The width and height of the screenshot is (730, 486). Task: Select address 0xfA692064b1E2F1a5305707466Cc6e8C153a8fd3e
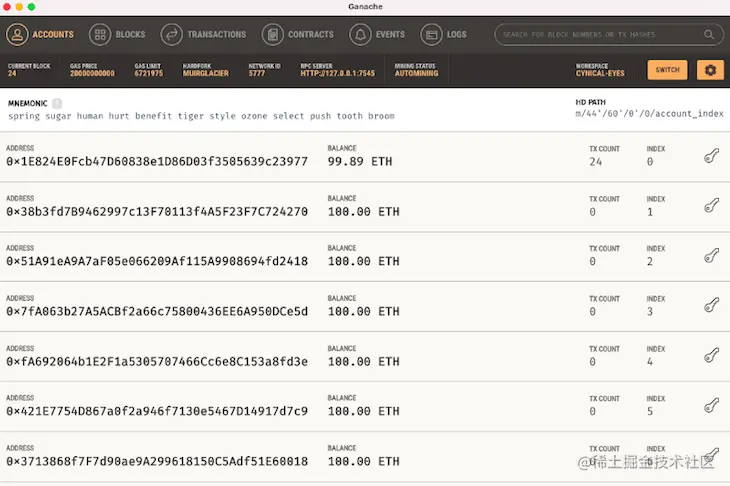coord(157,362)
